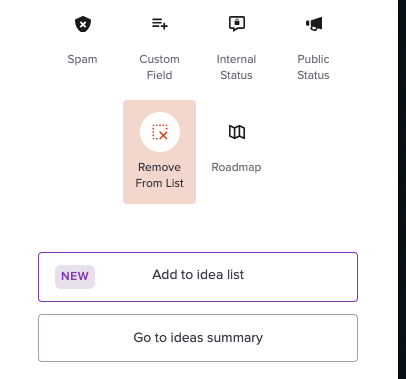Click the purple NEW badge
The image size is (406, 379).
pos(75,277)
